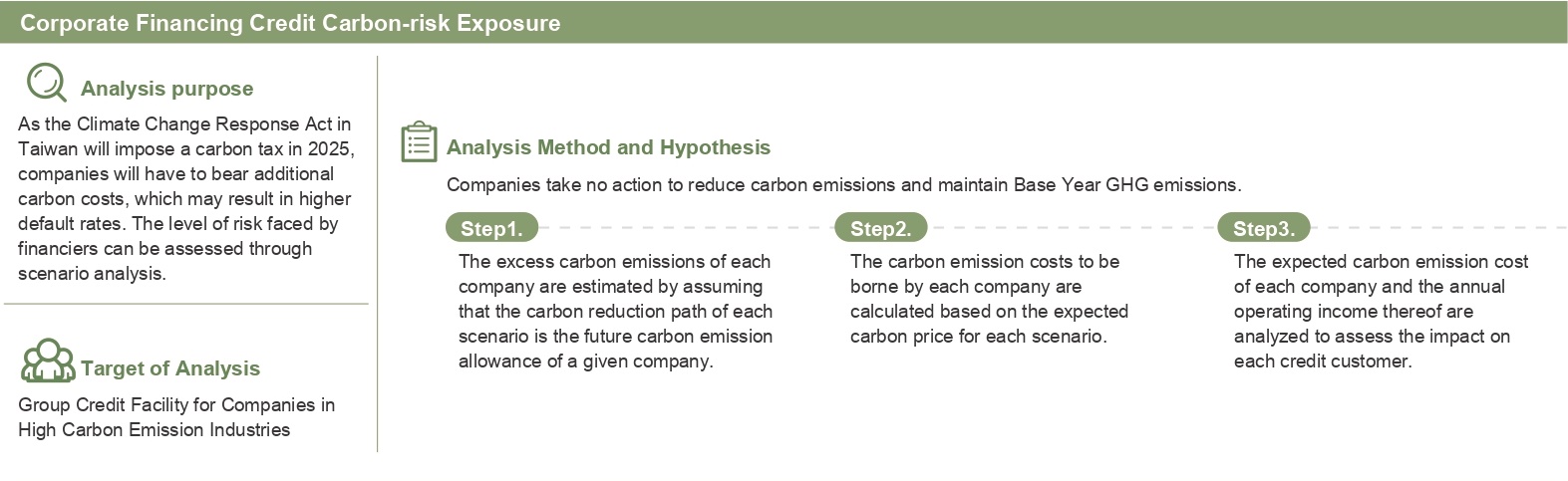Click the carbon emission costs Step2 description
The height and width of the screenshot is (481, 1568).
tap(989, 299)
